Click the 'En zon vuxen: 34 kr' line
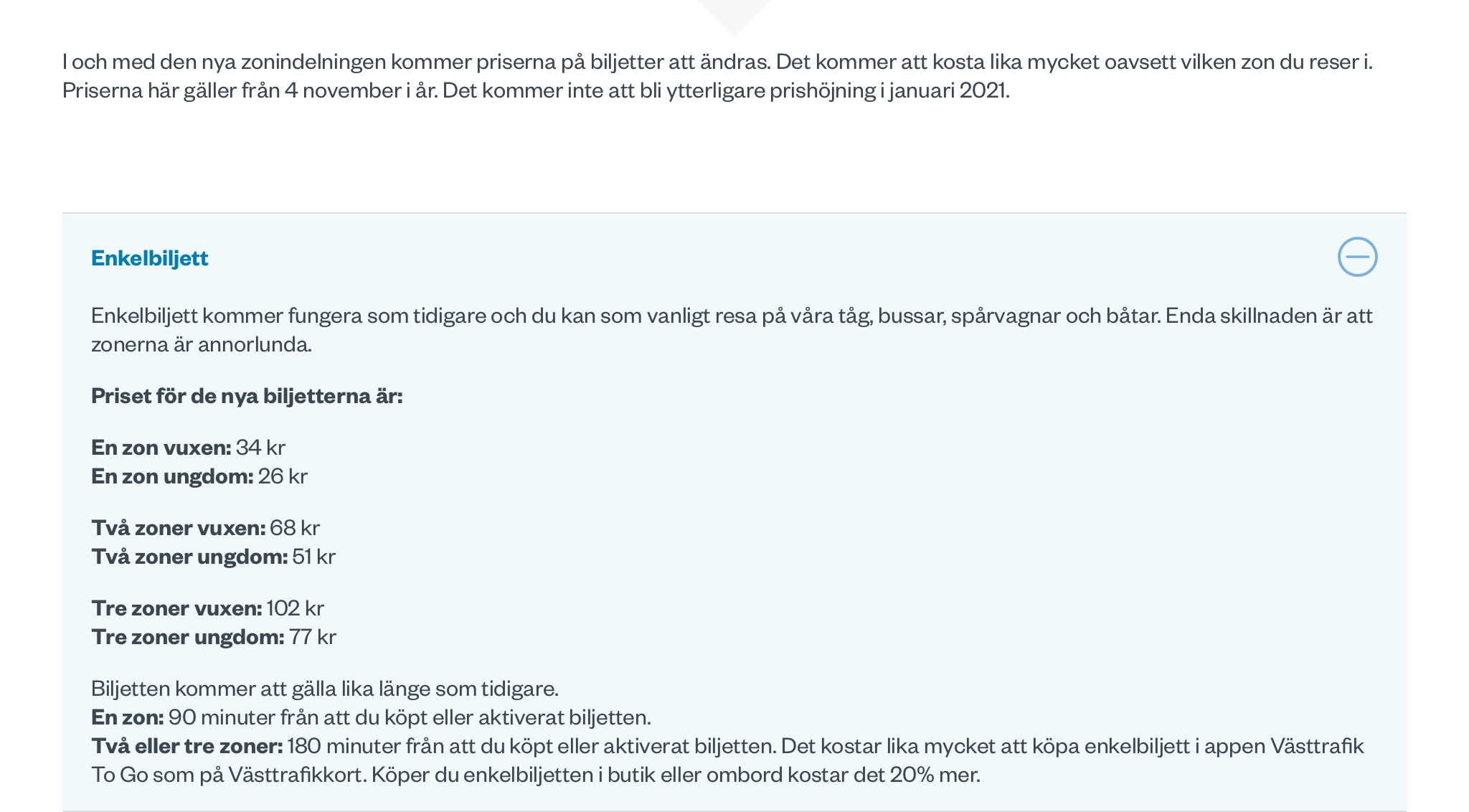This screenshot has width=1469, height=812. tap(188, 448)
